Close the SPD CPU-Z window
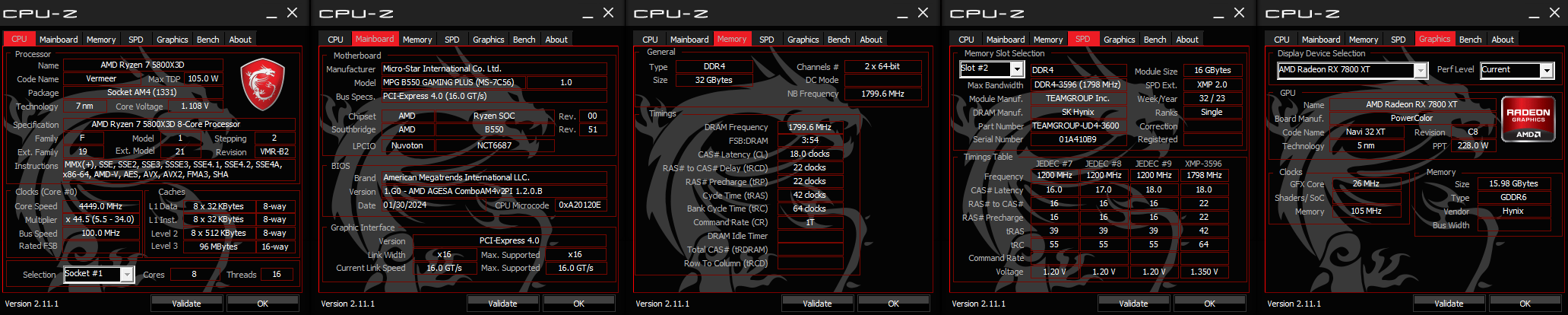Screen dimensions: 1568x315 1239,13
